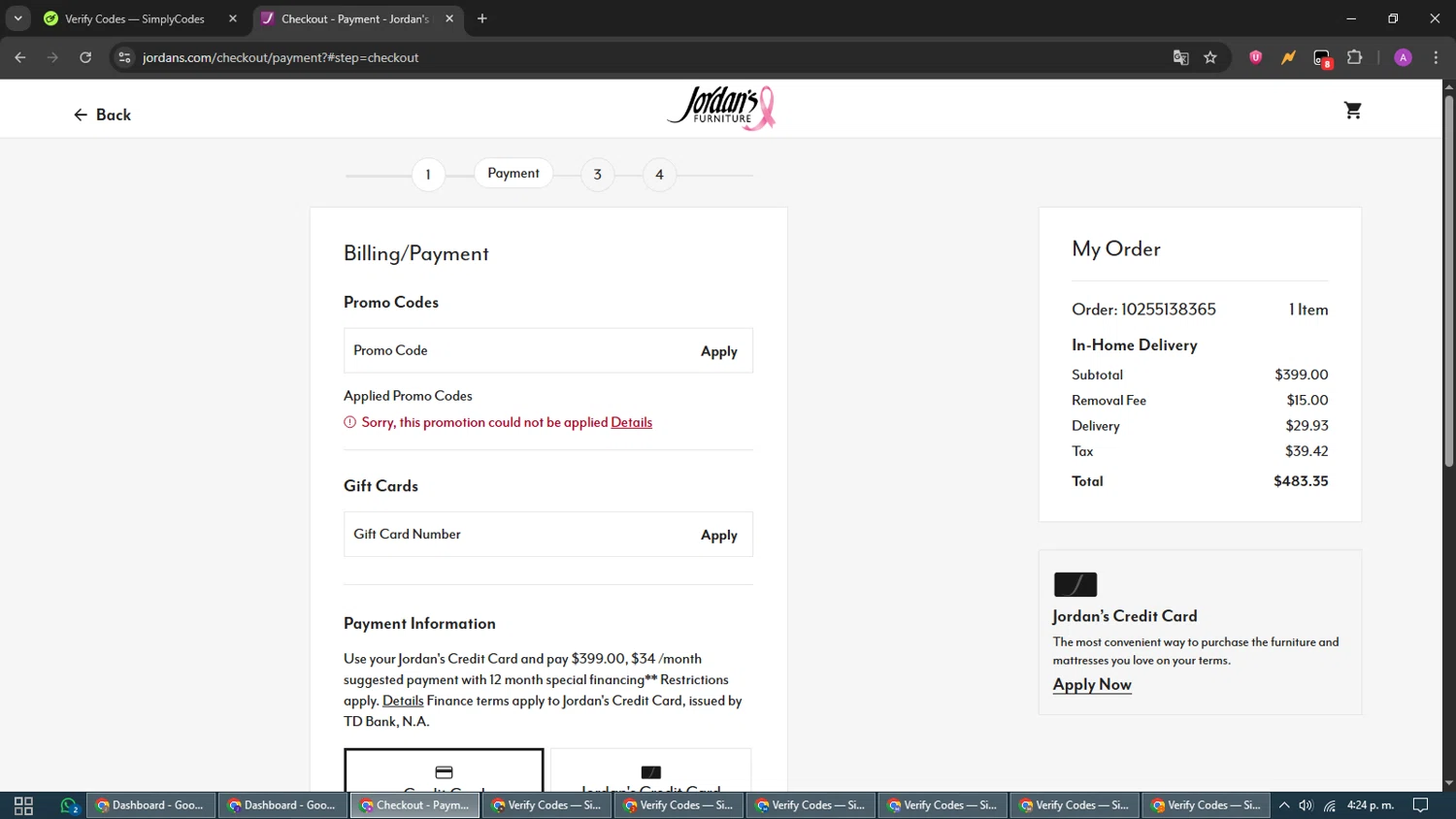Click the subtotal value $399.00
This screenshot has width=1456, height=819.
coord(1302,375)
